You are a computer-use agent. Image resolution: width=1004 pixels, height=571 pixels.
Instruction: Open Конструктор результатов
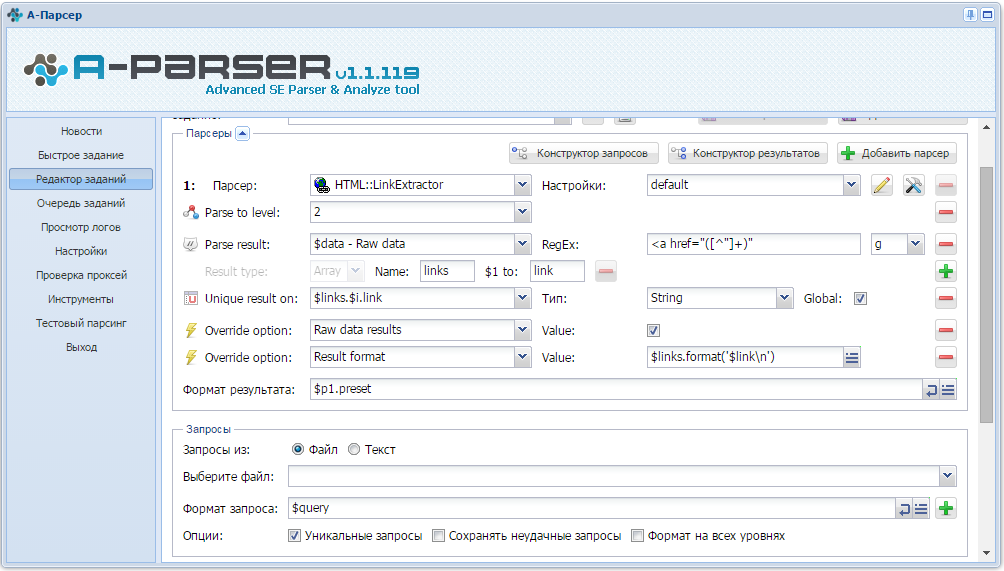click(748, 153)
